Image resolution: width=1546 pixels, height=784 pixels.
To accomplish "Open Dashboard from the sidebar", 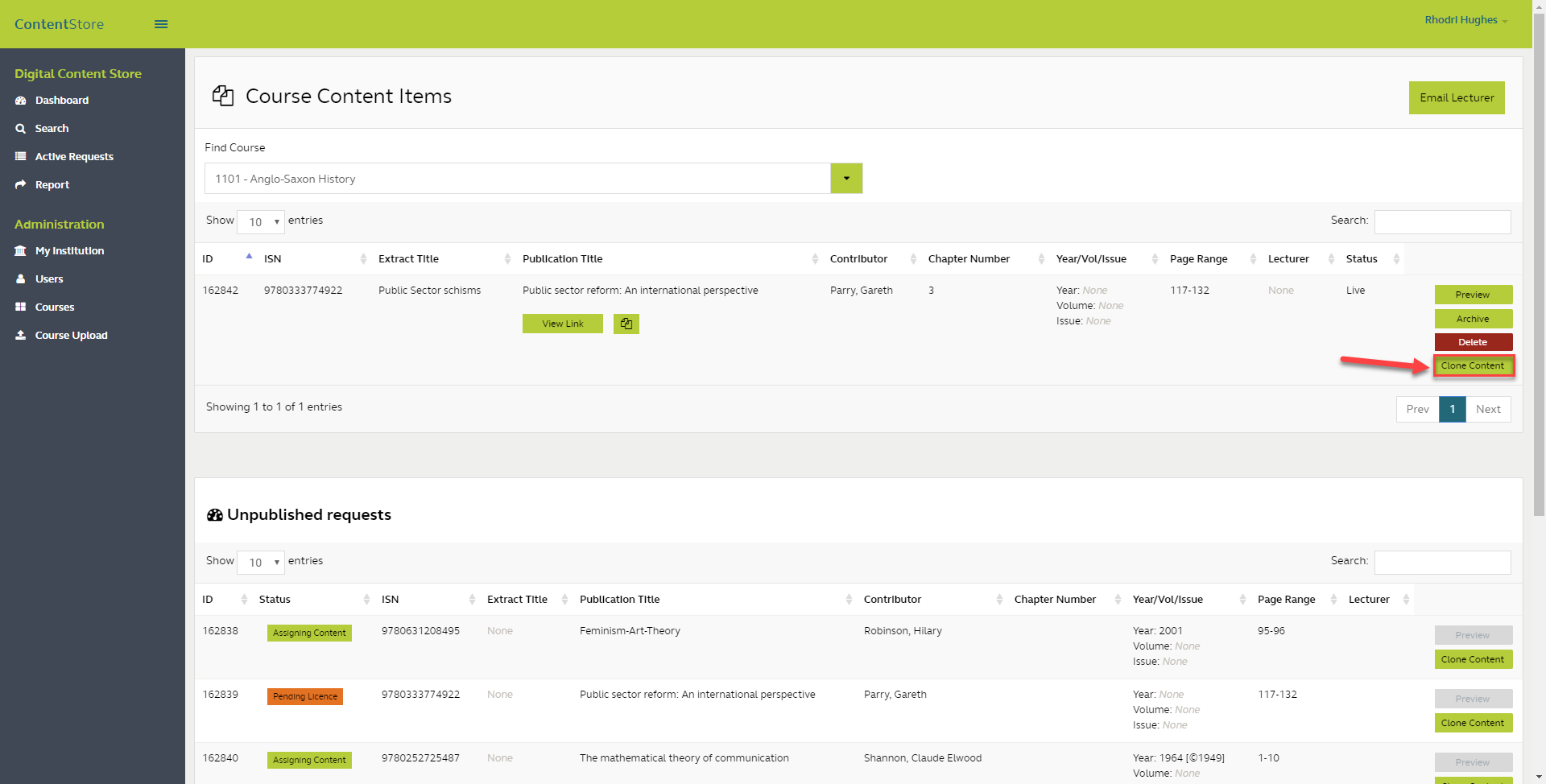I will tap(61, 101).
